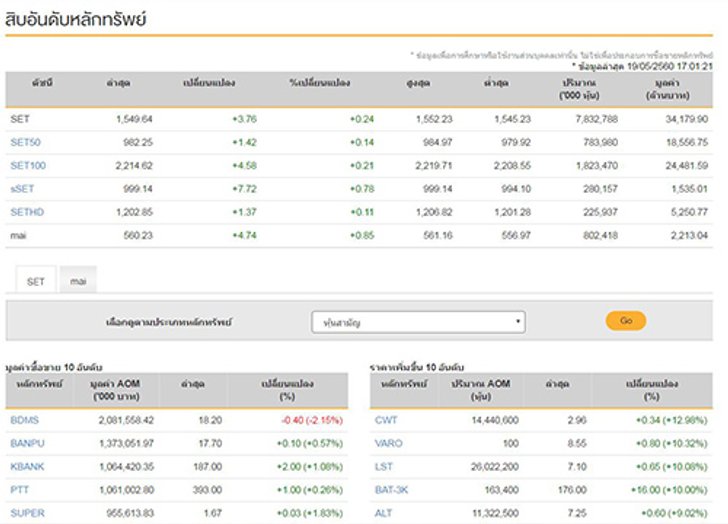Select LST volume 26,022,200
The image size is (728, 524).
[x=495, y=467]
